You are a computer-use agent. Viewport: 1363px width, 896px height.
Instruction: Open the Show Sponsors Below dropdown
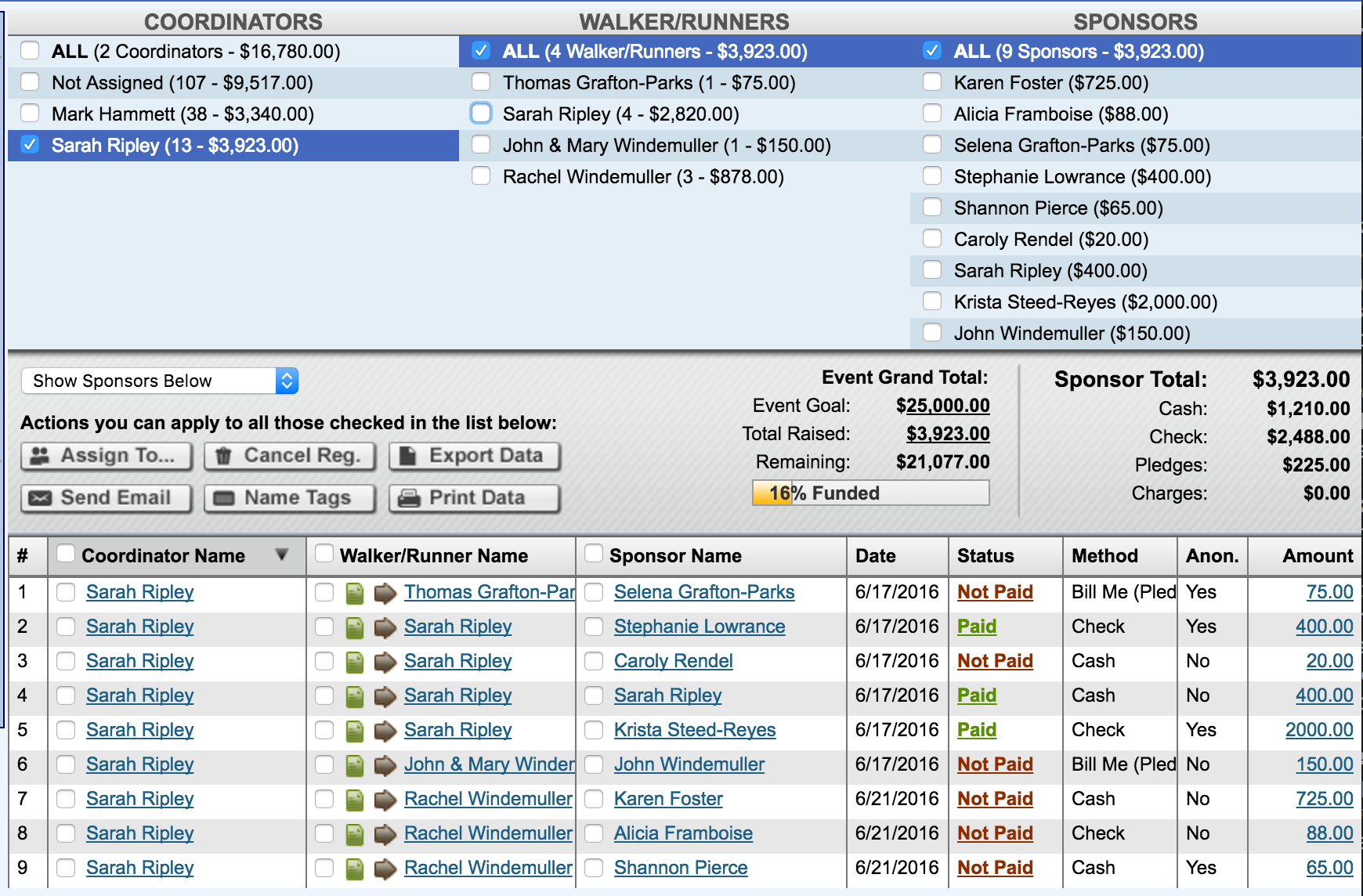(x=160, y=381)
